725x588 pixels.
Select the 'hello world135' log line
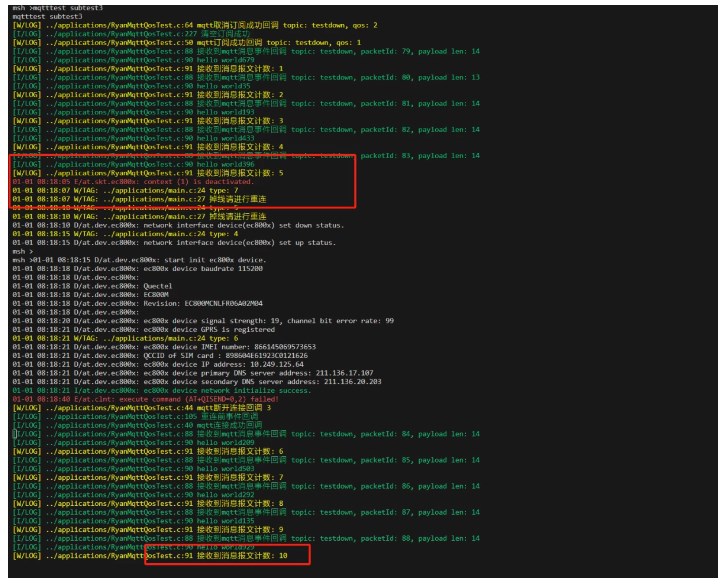134,521
